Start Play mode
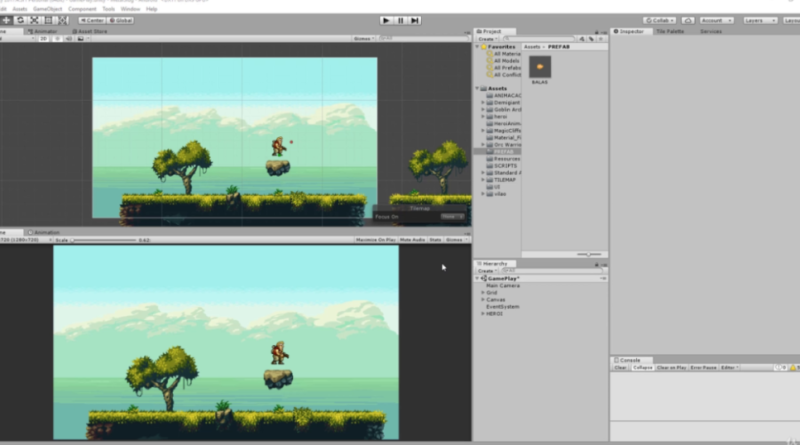This screenshot has height=445, width=800. click(386, 20)
